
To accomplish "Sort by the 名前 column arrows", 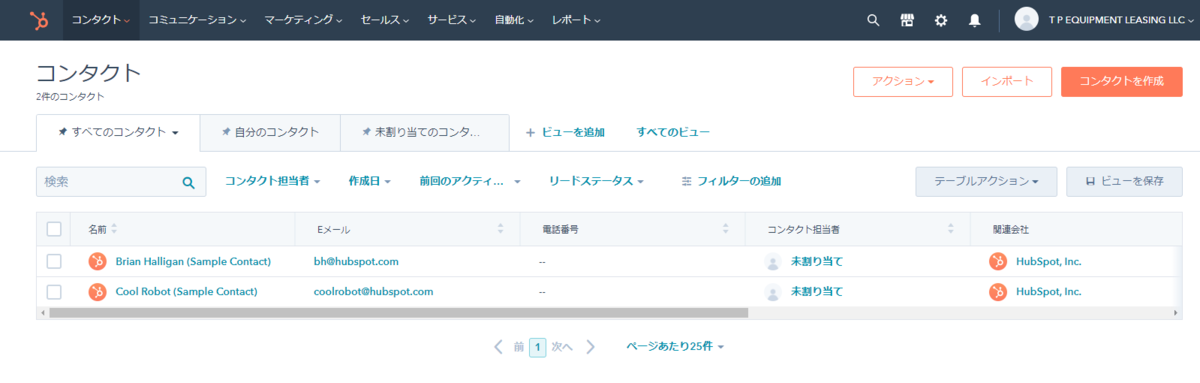I will click(x=114, y=229).
